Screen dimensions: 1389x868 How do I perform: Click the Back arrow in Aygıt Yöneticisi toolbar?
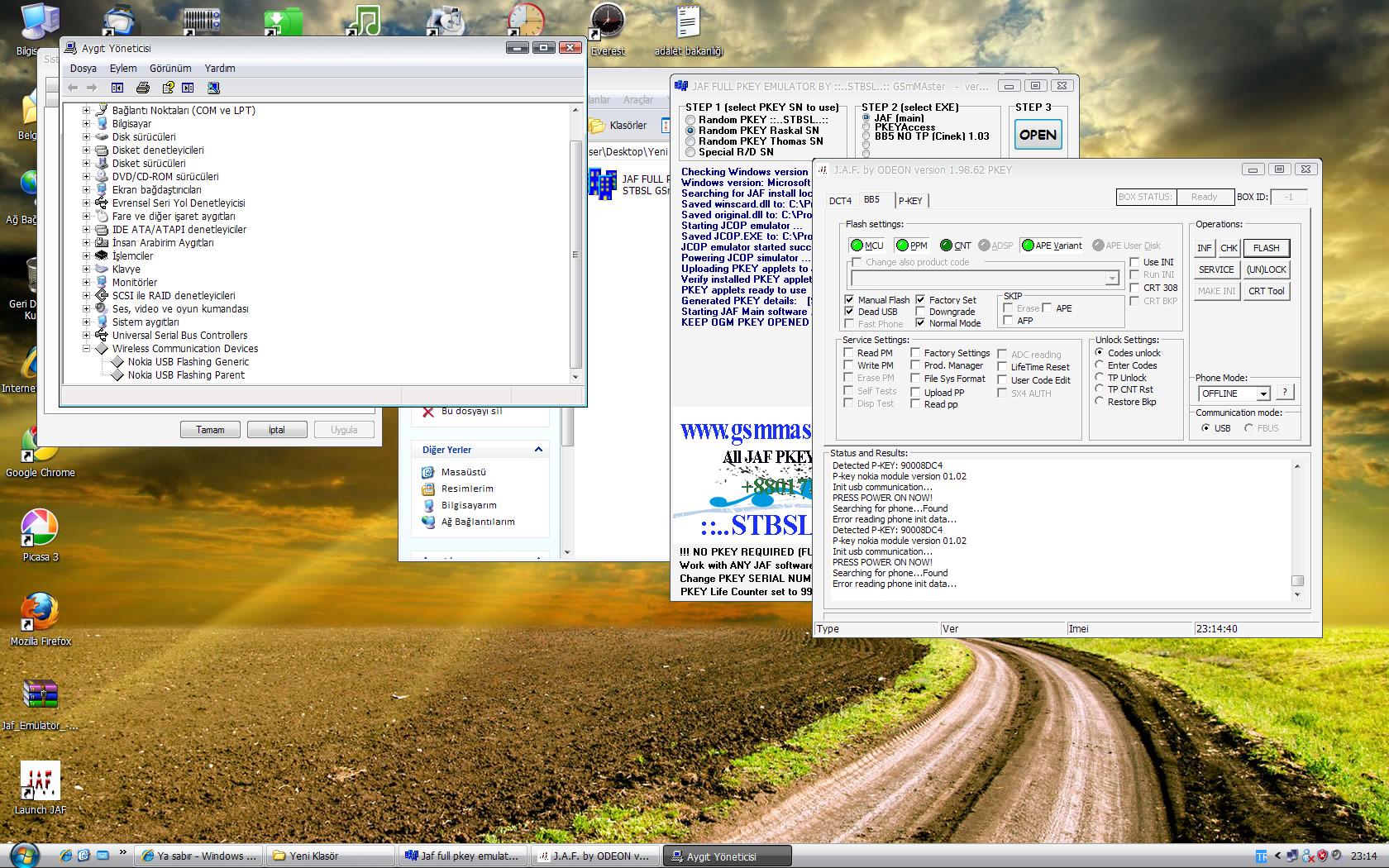(73, 88)
